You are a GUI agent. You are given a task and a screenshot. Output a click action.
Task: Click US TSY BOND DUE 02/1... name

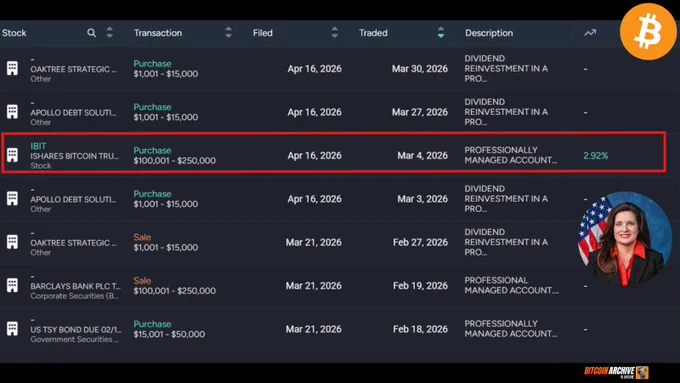76,329
